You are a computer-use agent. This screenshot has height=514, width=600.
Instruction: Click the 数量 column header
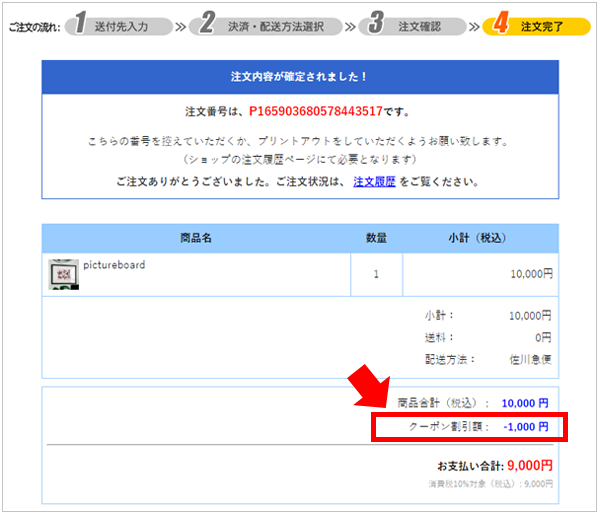pyautogui.click(x=376, y=238)
